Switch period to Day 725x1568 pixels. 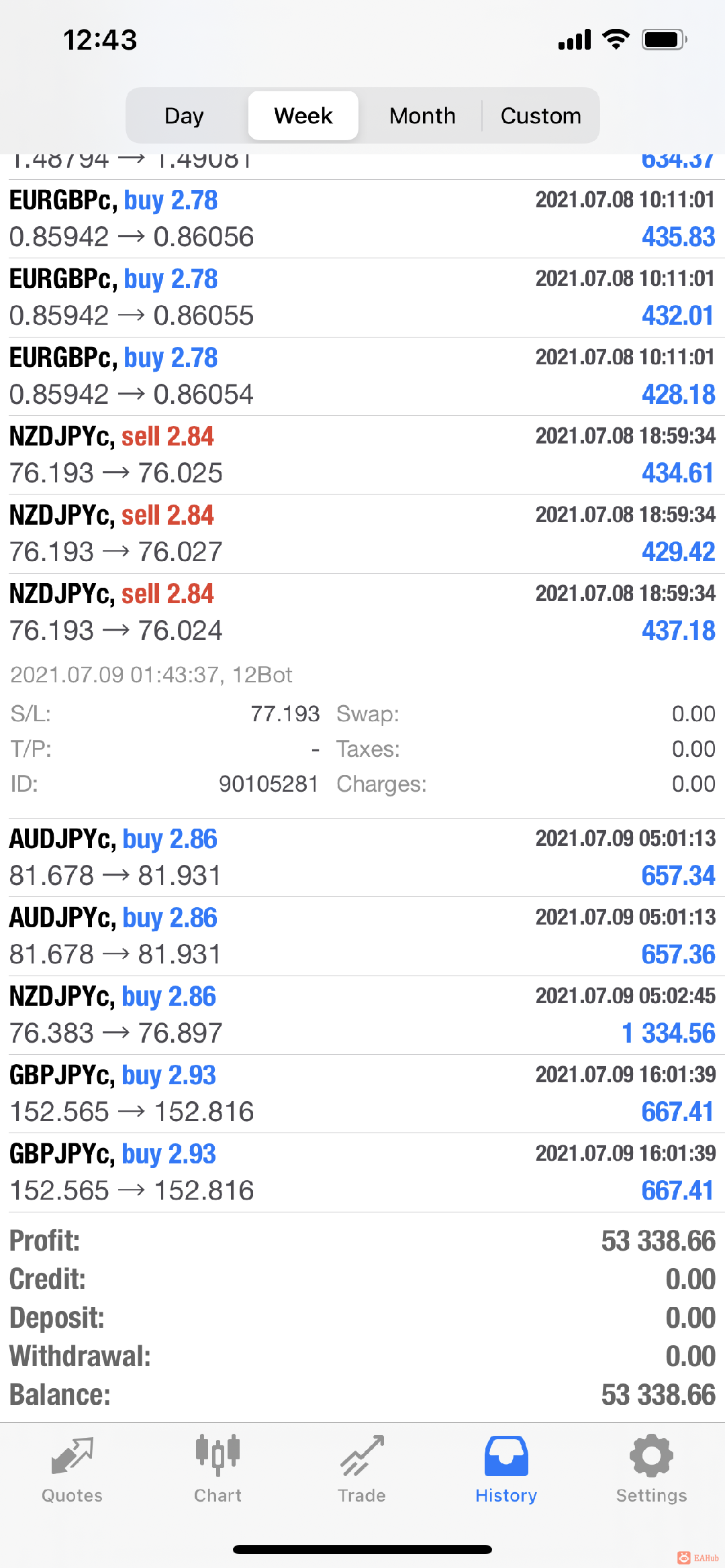(184, 116)
